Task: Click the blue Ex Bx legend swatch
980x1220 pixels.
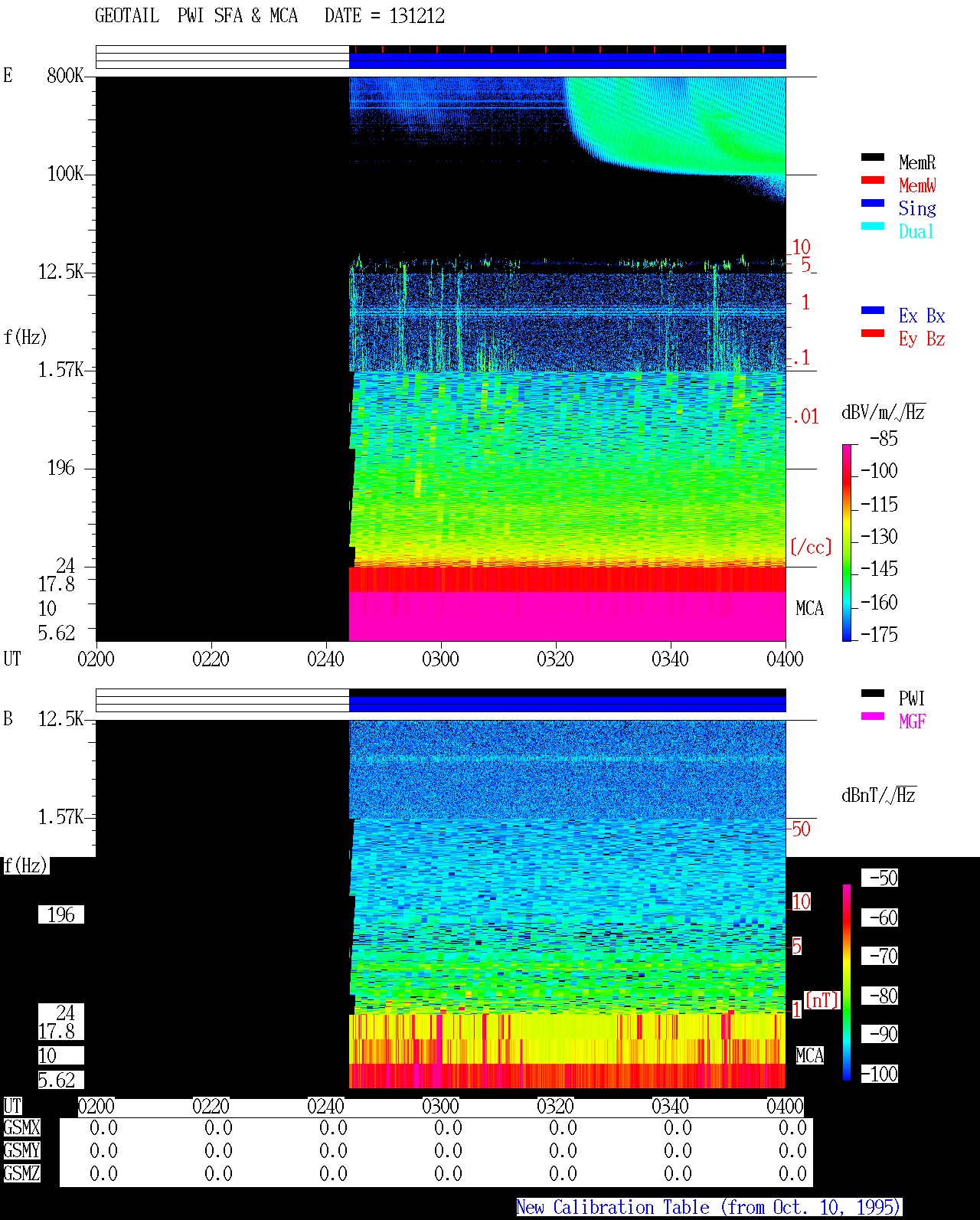Action: (x=873, y=311)
